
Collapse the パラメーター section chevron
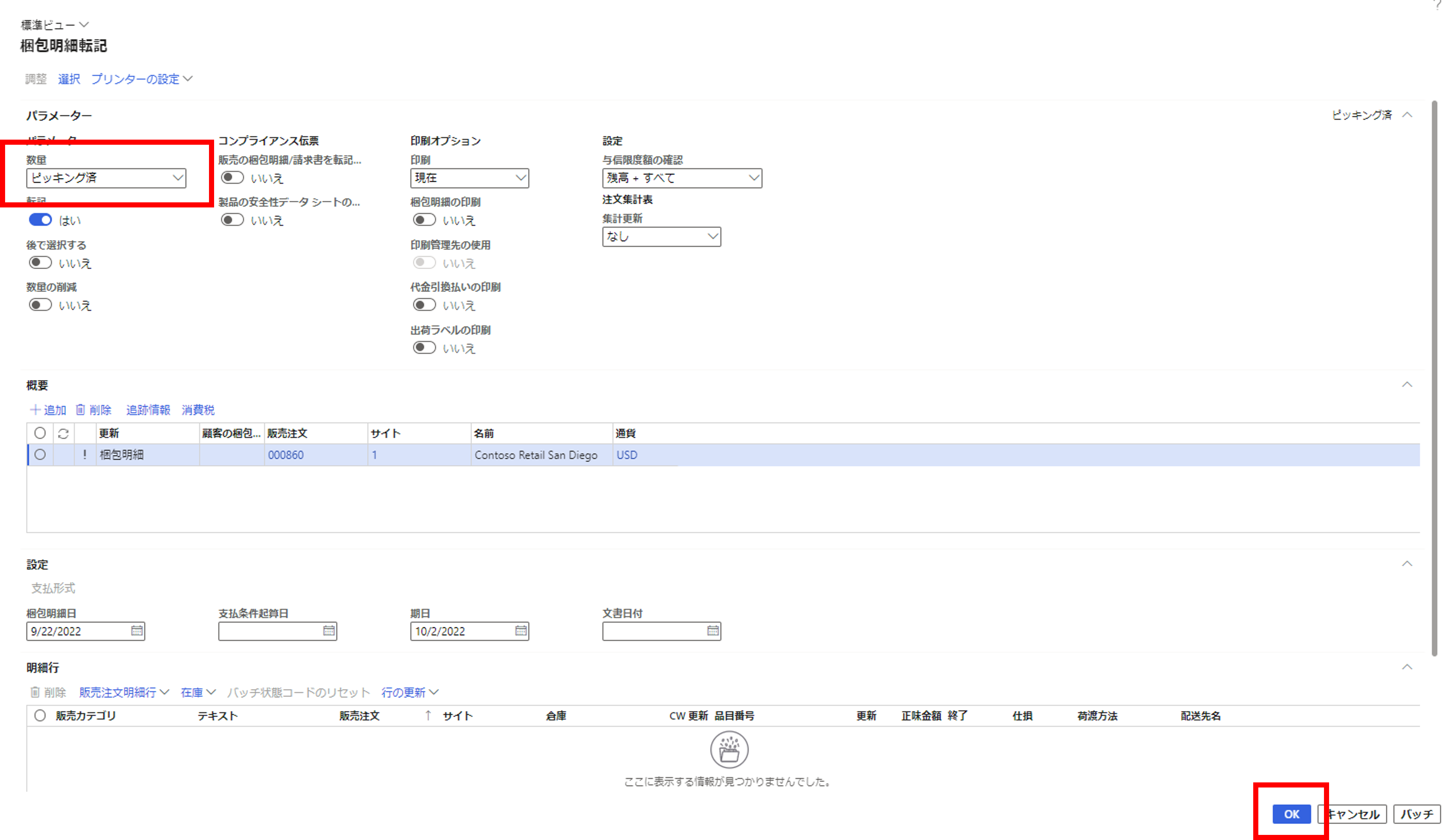[x=1407, y=114]
